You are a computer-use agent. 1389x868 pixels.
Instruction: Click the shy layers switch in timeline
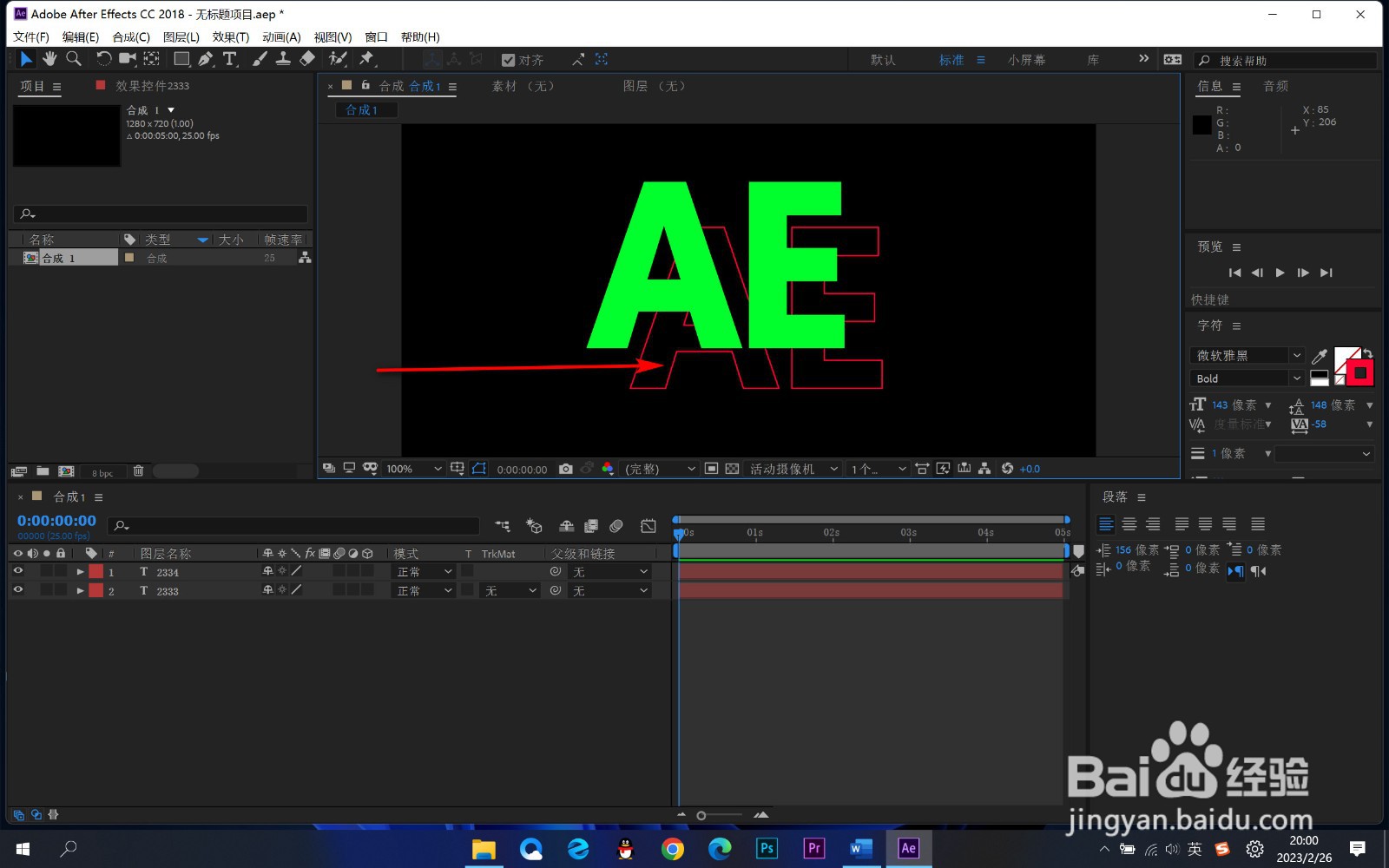[566, 526]
